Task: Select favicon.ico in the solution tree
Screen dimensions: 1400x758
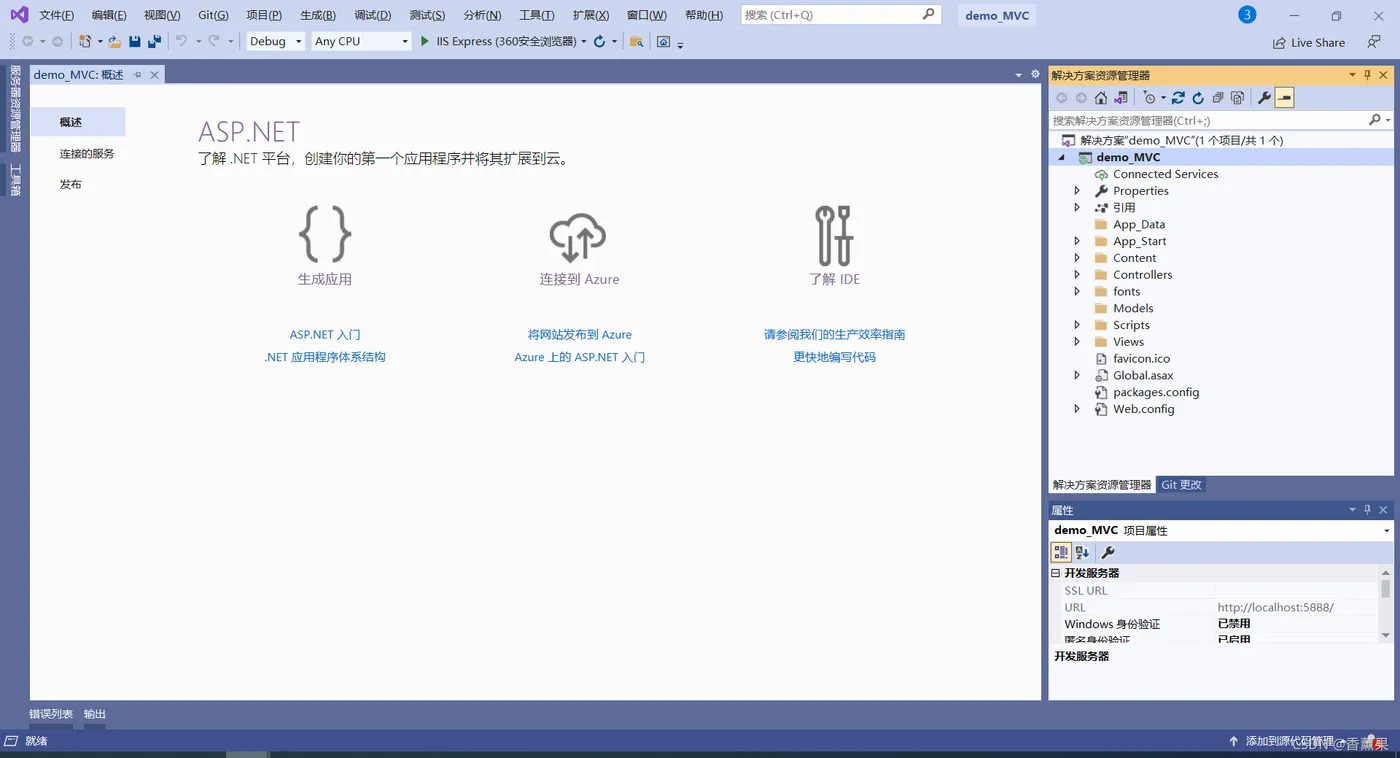Action: 1141,359
